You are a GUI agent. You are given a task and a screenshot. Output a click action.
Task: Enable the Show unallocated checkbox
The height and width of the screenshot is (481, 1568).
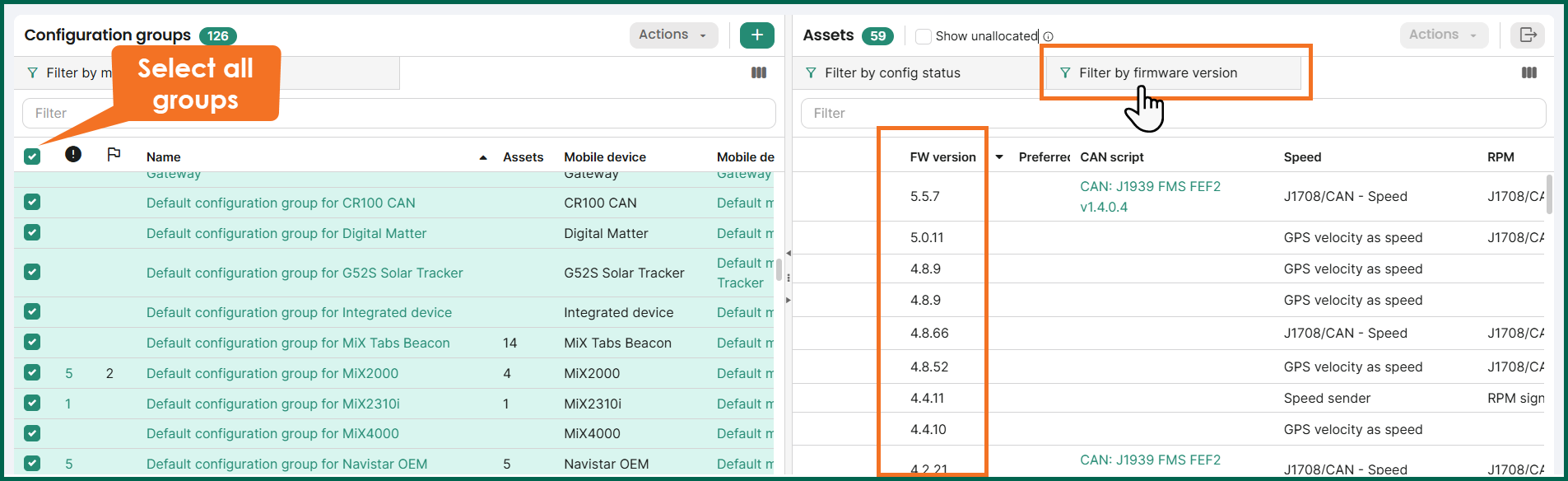(x=924, y=36)
